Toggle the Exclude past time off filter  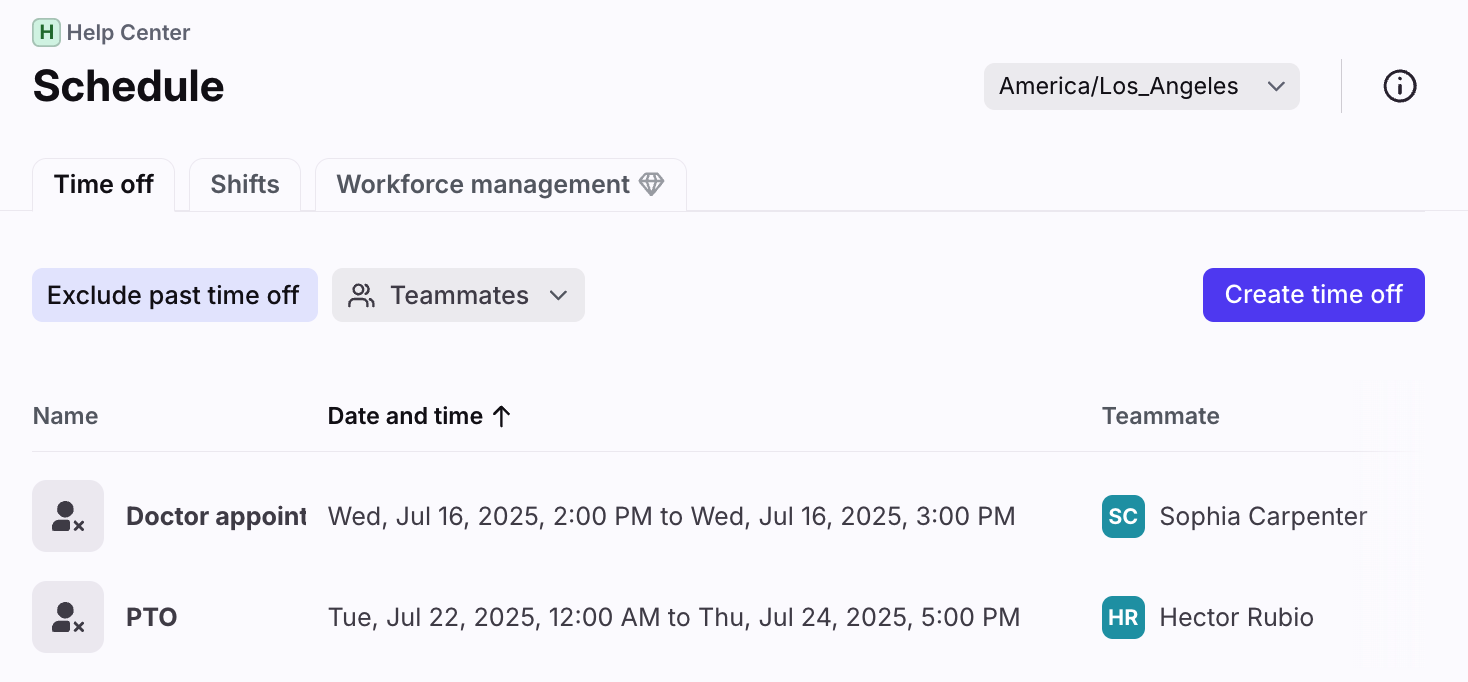point(174,295)
